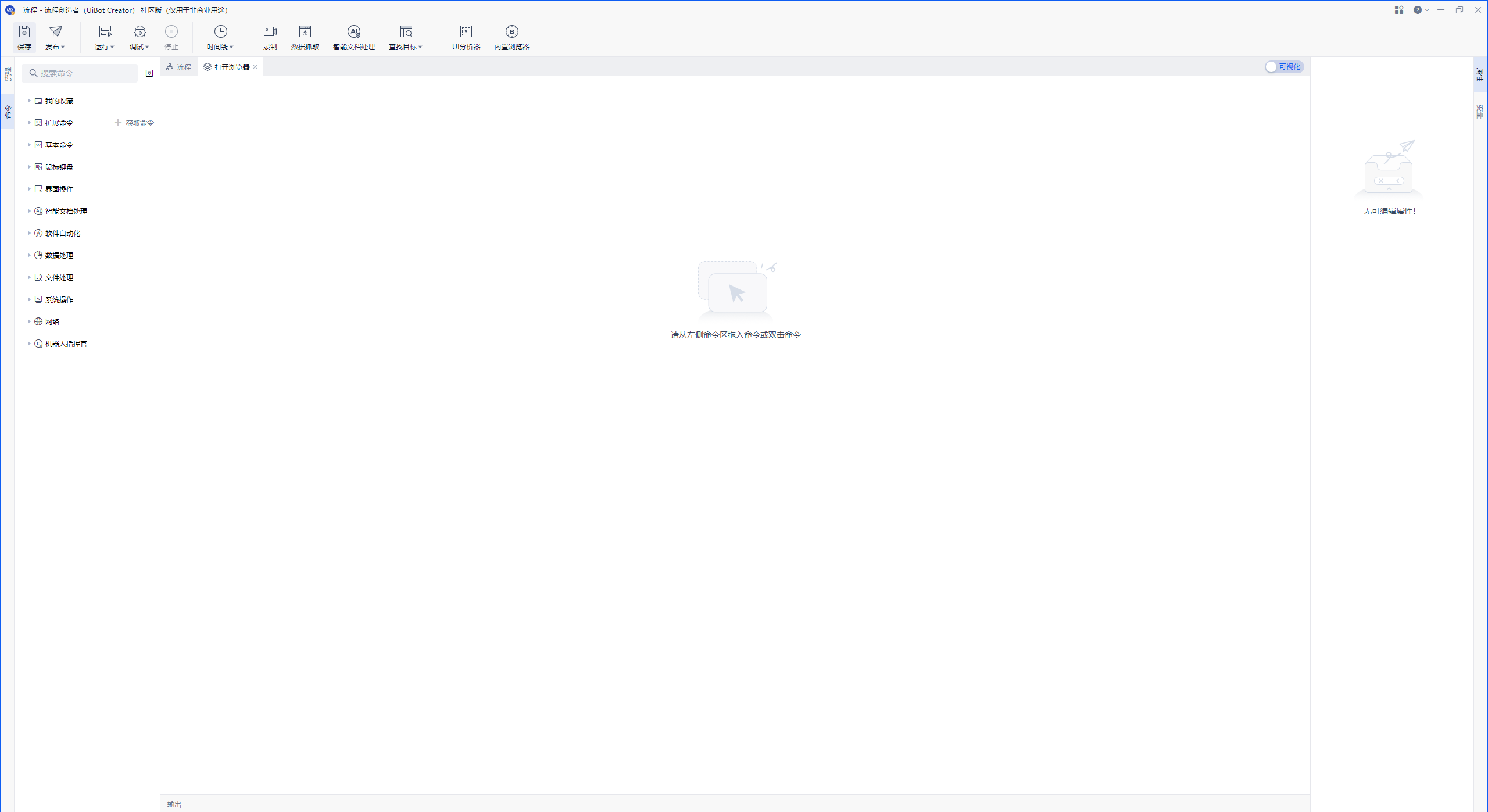
Task: Expand the Mouse Keyboard (鼠标键盘) category
Action: click(29, 167)
